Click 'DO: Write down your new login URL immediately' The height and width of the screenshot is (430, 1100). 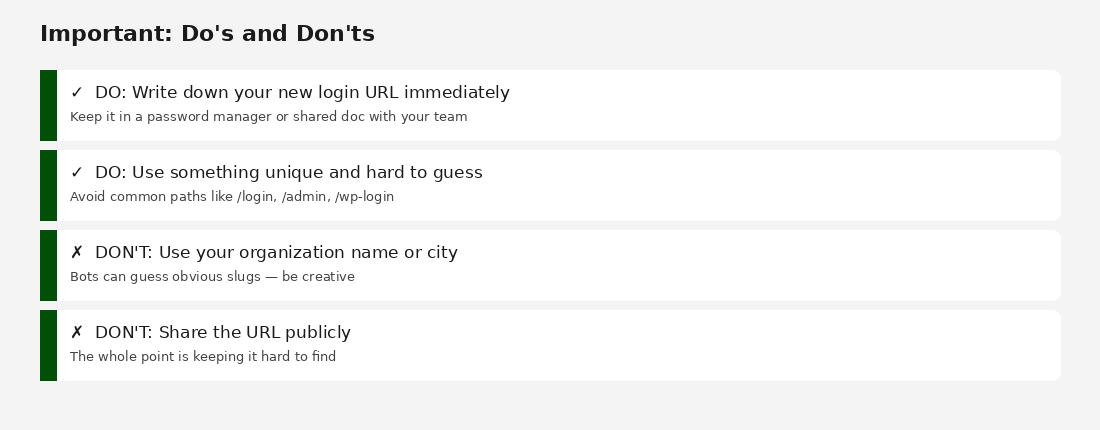coord(302,93)
